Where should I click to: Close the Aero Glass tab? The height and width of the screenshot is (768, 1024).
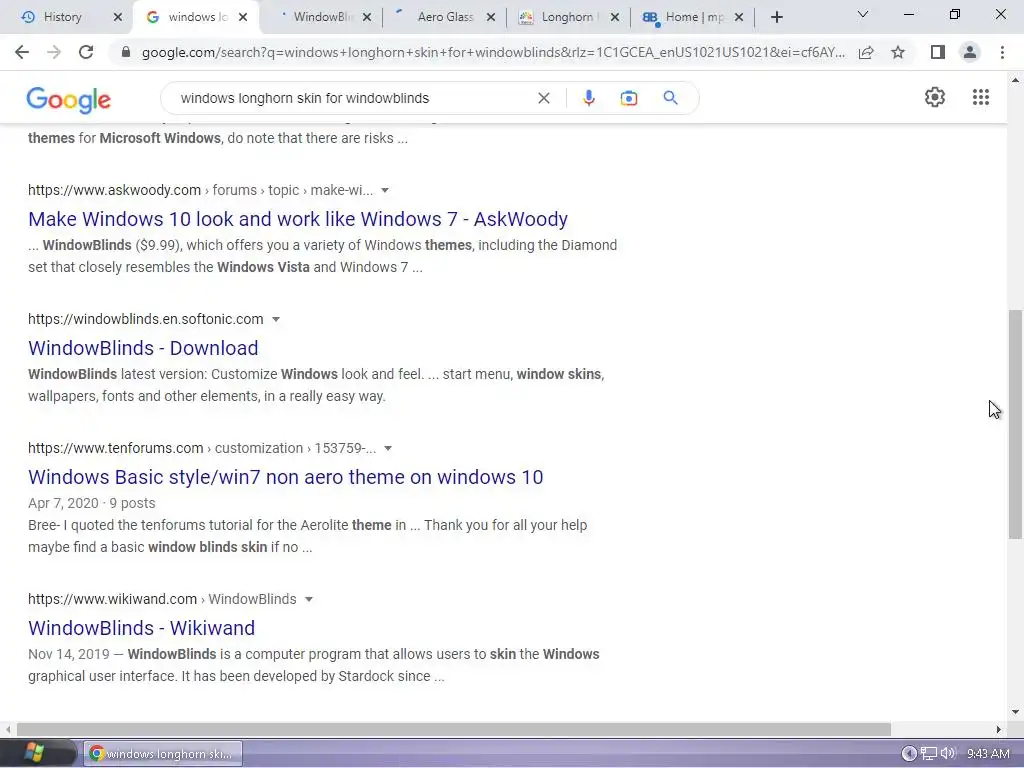pos(491,17)
